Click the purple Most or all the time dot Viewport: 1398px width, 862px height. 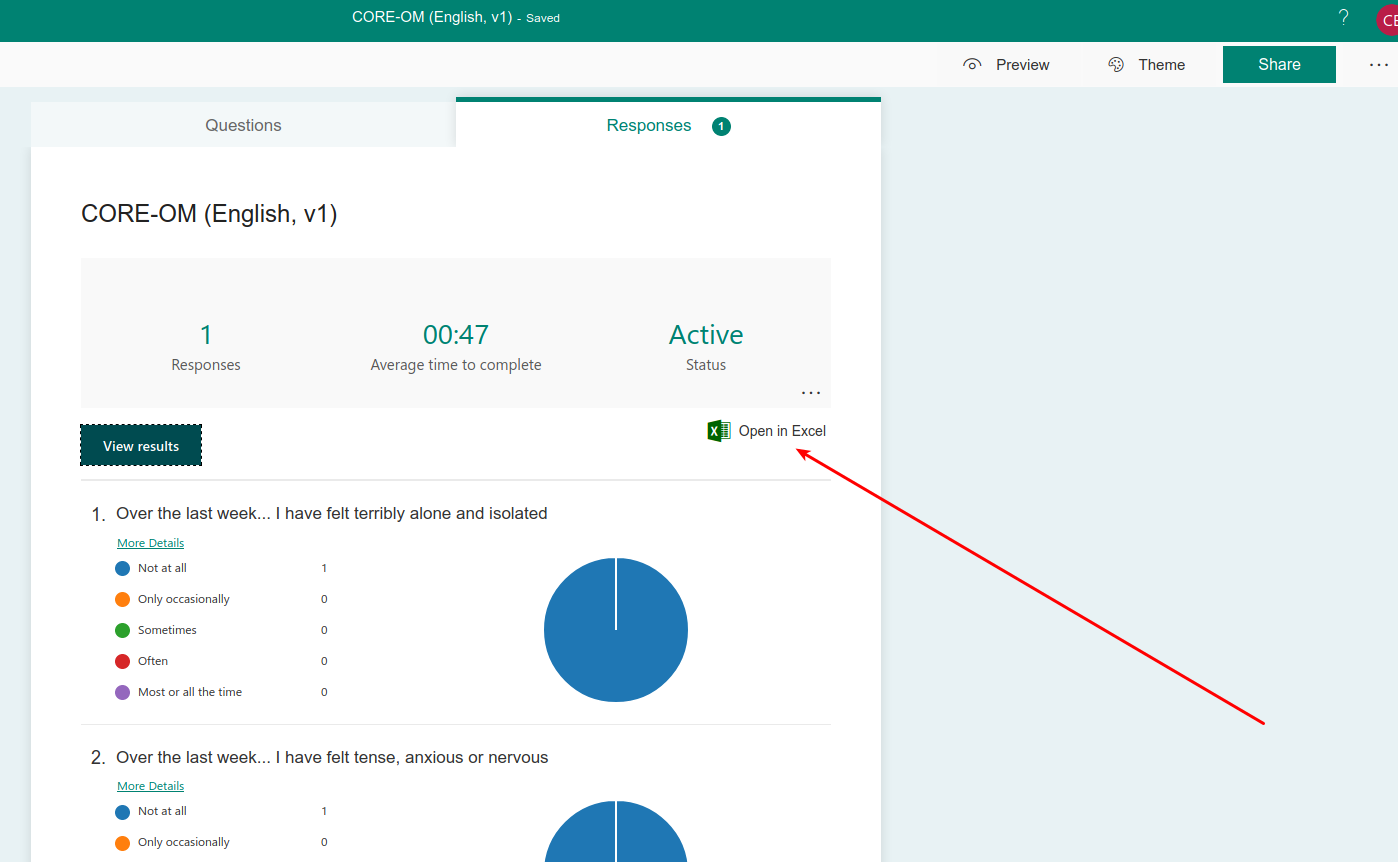tap(121, 691)
